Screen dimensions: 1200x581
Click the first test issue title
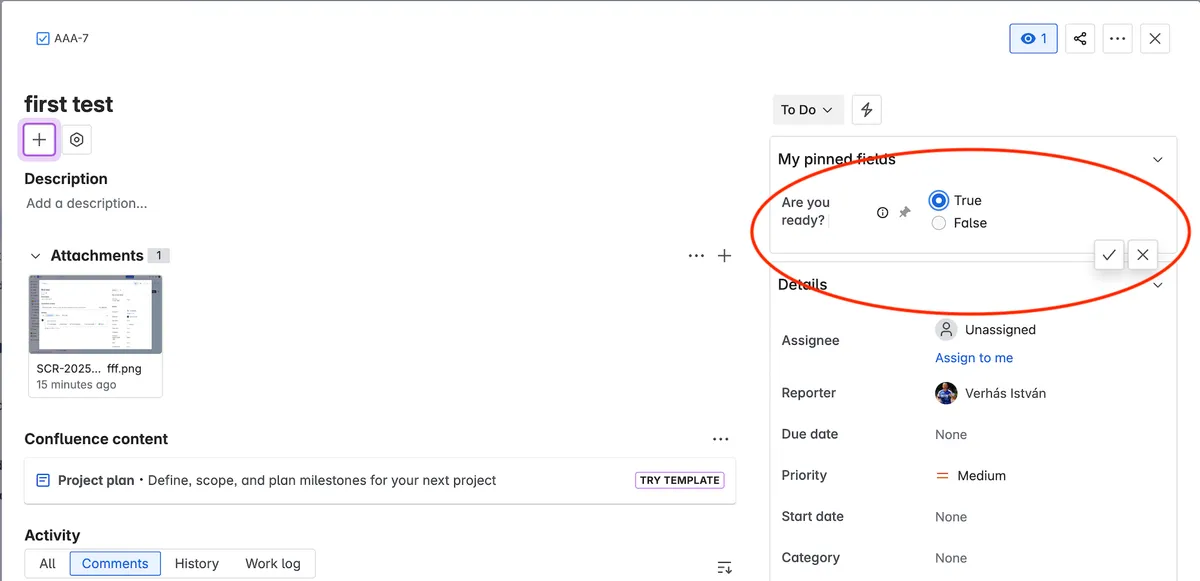point(69,105)
